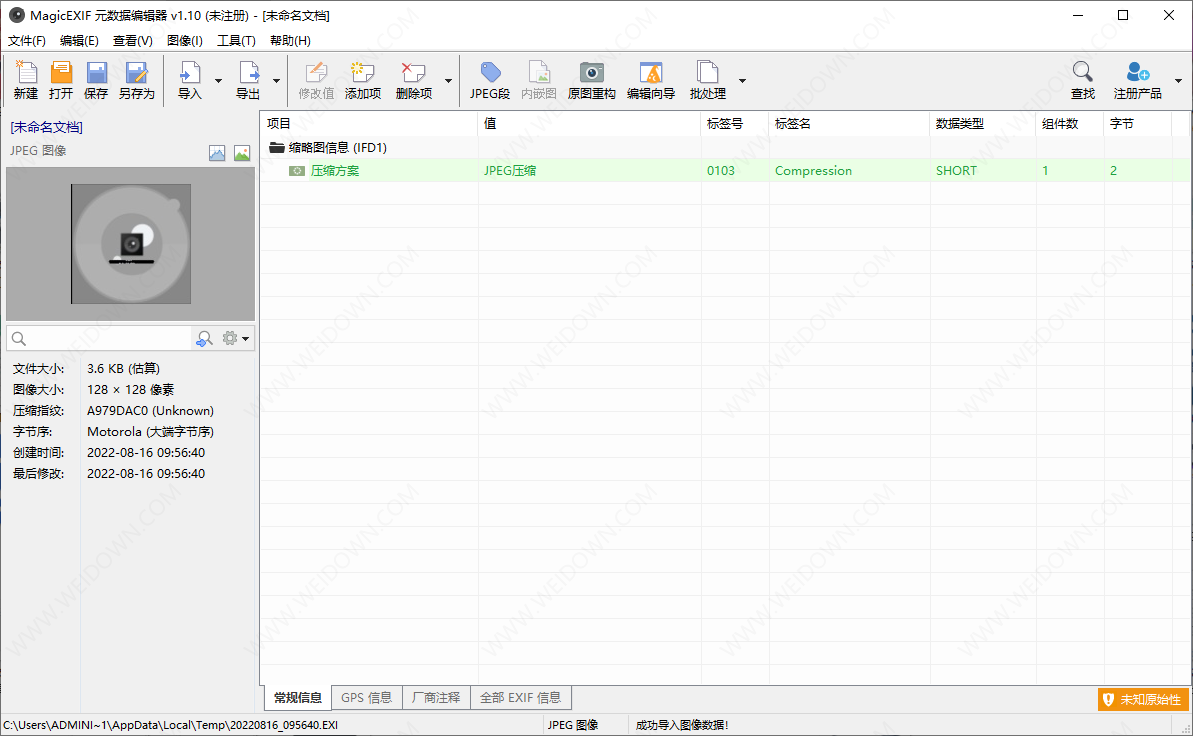This screenshot has height=736, width=1193.
Task: Click the 成功导入图像数据! status message
Action: [x=682, y=725]
